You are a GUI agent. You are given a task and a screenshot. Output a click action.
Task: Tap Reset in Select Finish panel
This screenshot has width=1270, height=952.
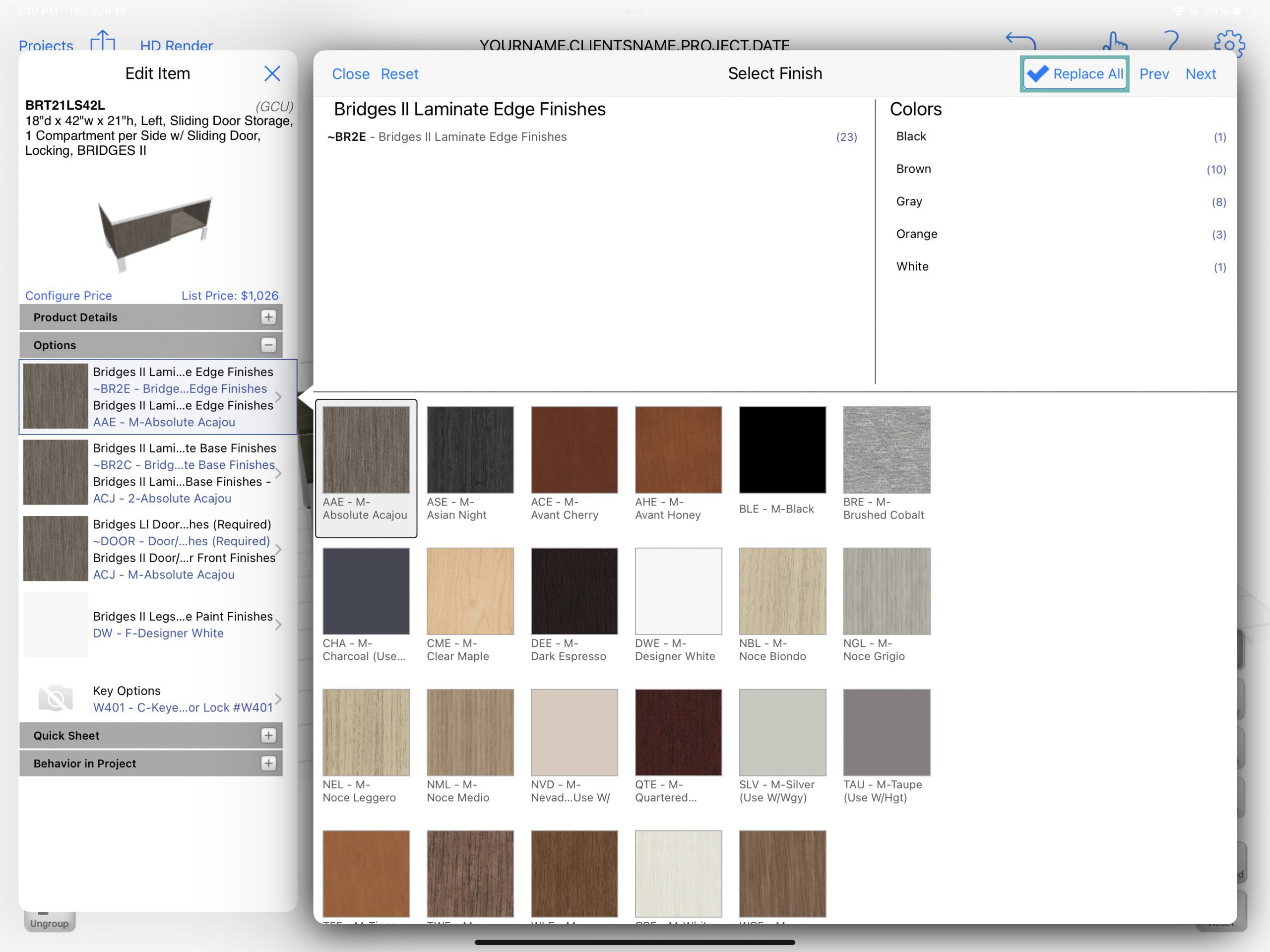pos(399,74)
